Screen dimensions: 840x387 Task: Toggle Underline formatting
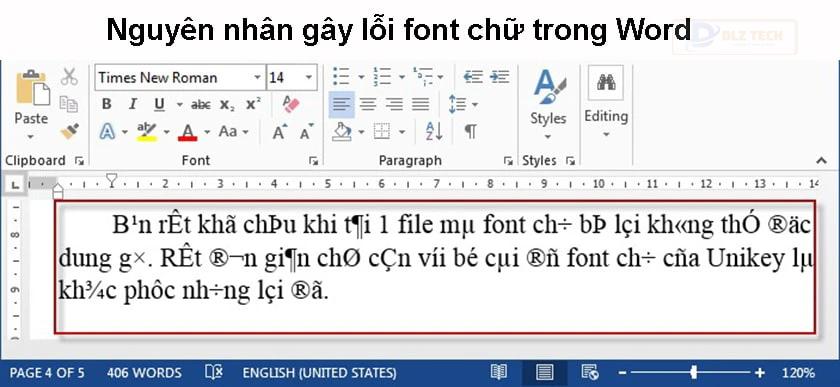[159, 104]
